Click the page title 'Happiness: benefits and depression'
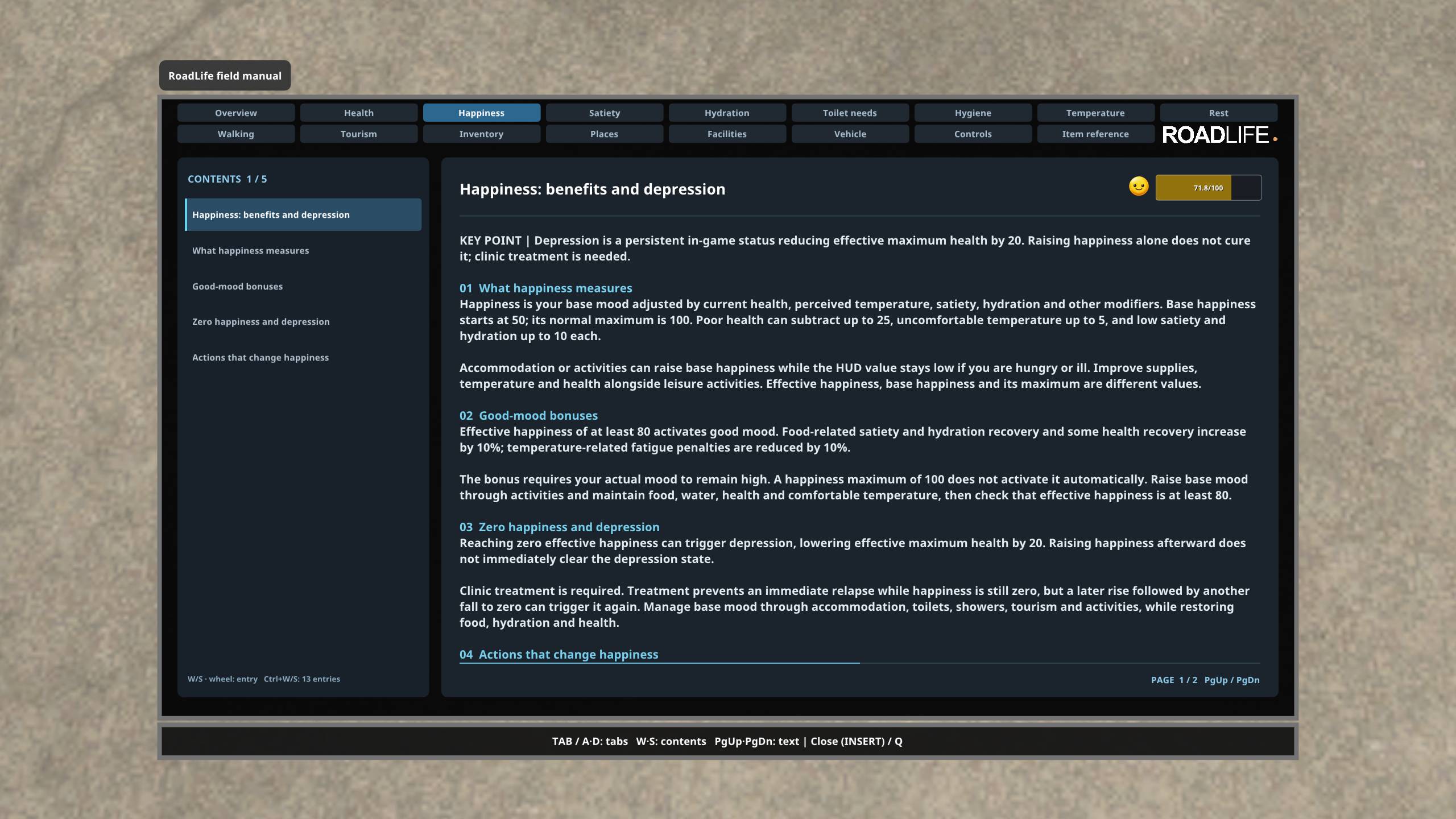Screen dimensions: 1456x819 [592, 189]
